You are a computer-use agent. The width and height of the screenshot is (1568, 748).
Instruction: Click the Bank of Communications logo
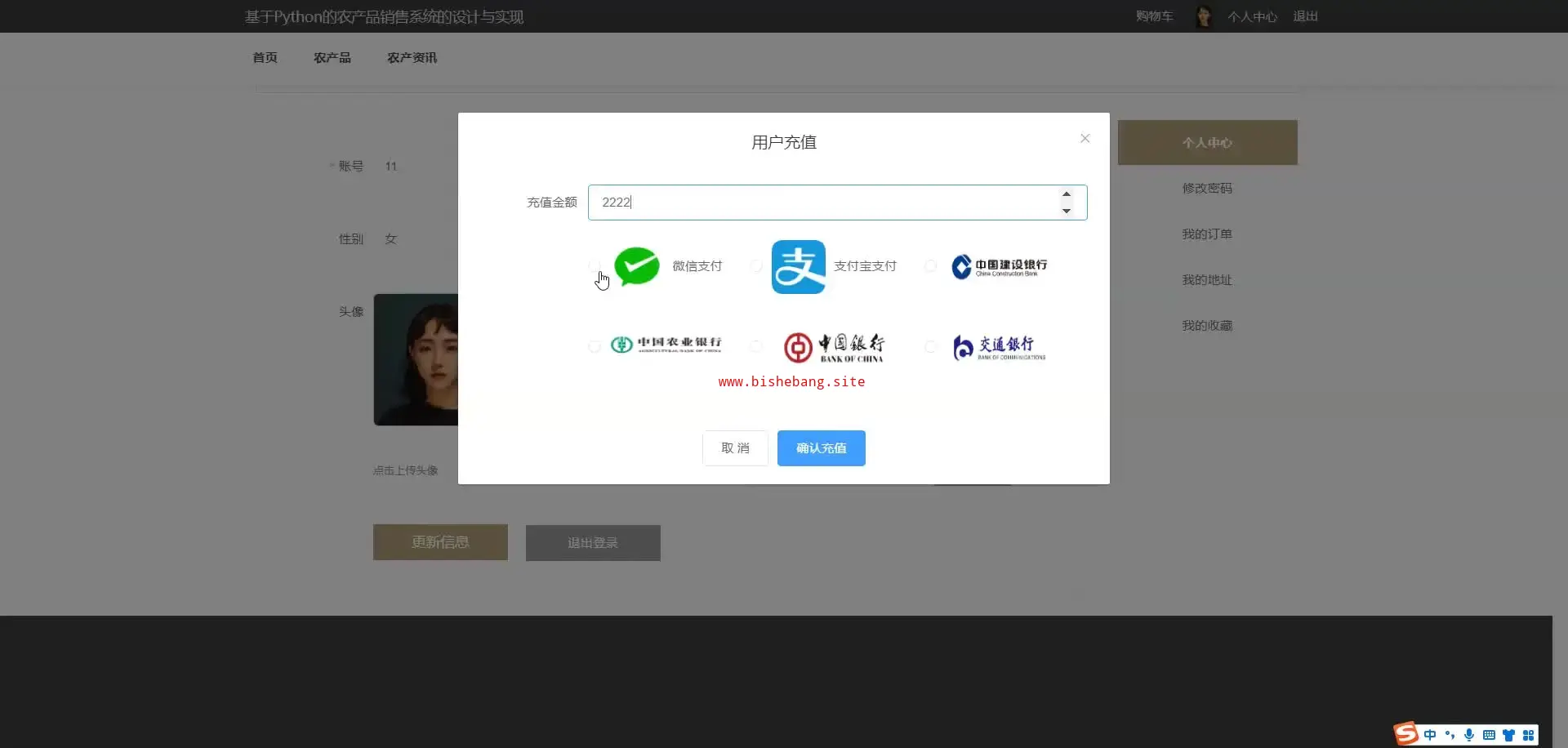tap(999, 347)
